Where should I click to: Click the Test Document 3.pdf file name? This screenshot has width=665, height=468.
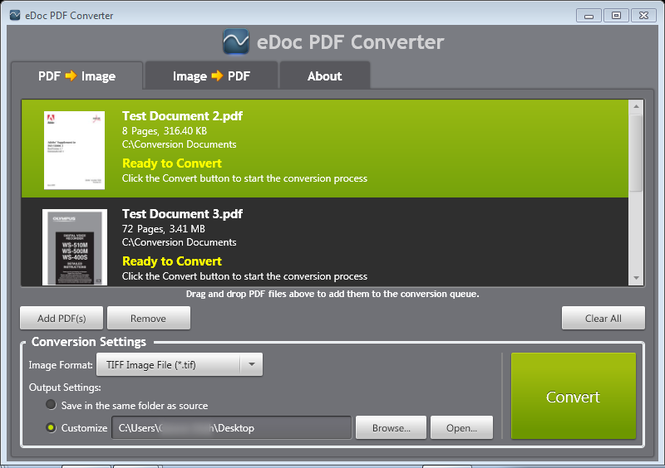182,214
